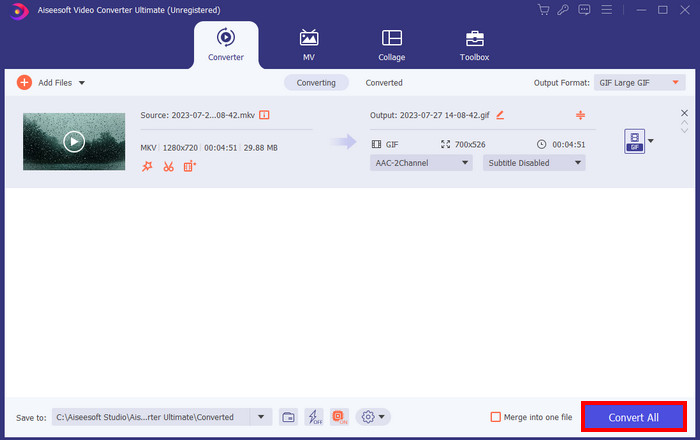Click the key register icon
700x440 pixels.
(563, 9)
